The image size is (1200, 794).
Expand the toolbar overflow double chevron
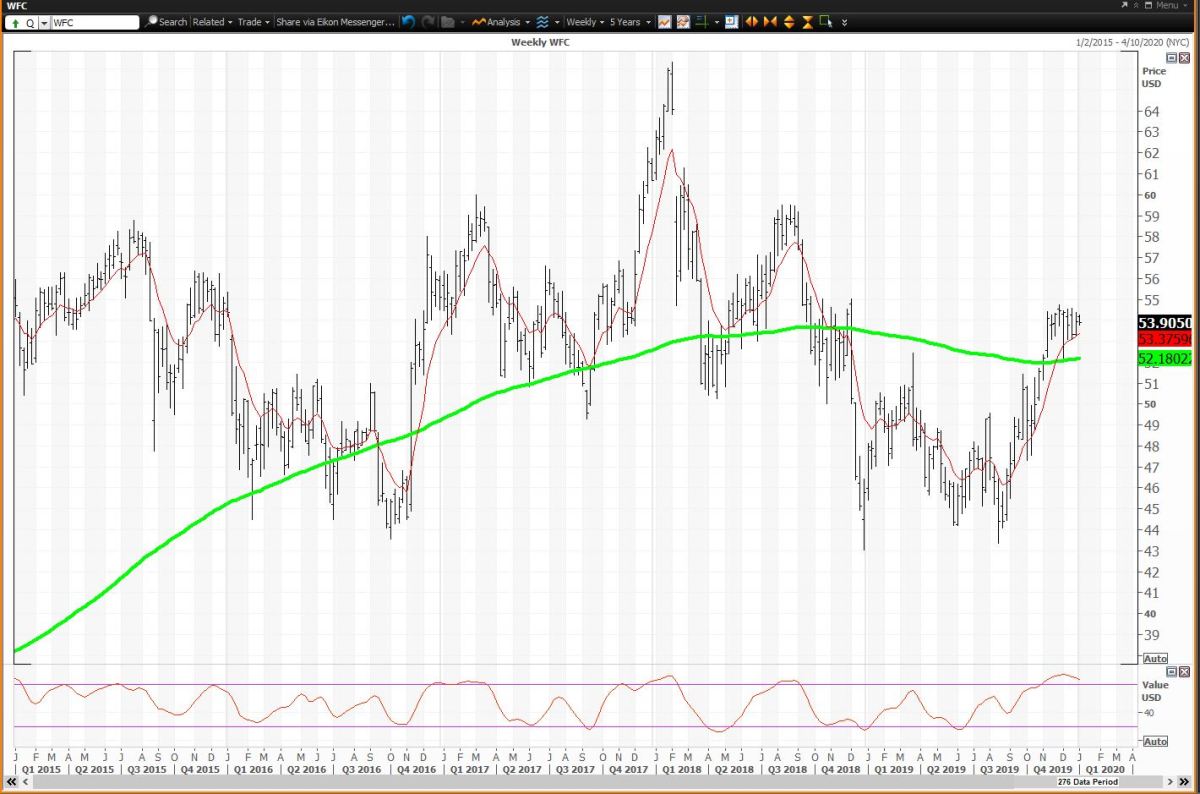point(844,22)
